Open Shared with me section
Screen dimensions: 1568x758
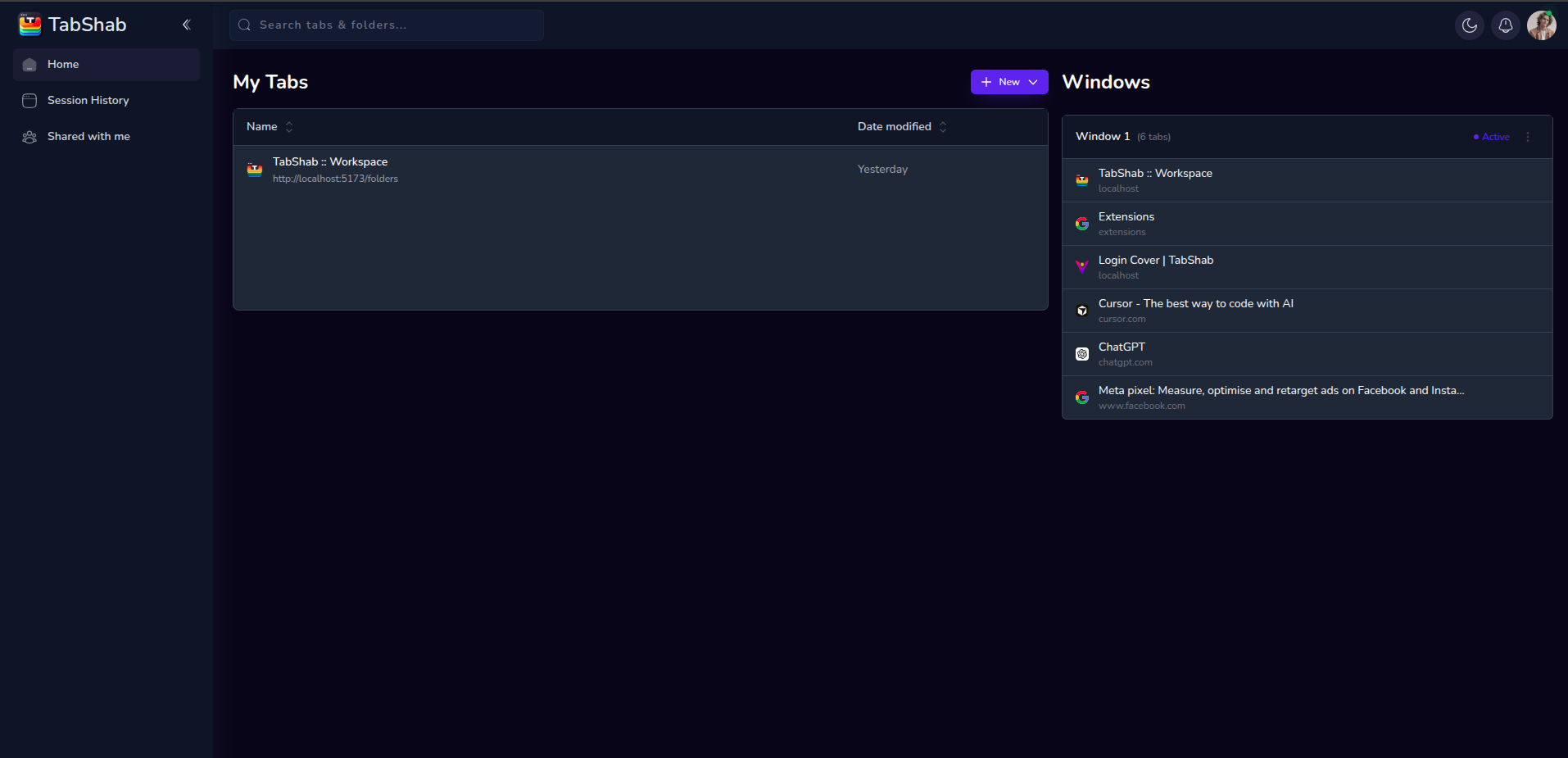tap(88, 137)
